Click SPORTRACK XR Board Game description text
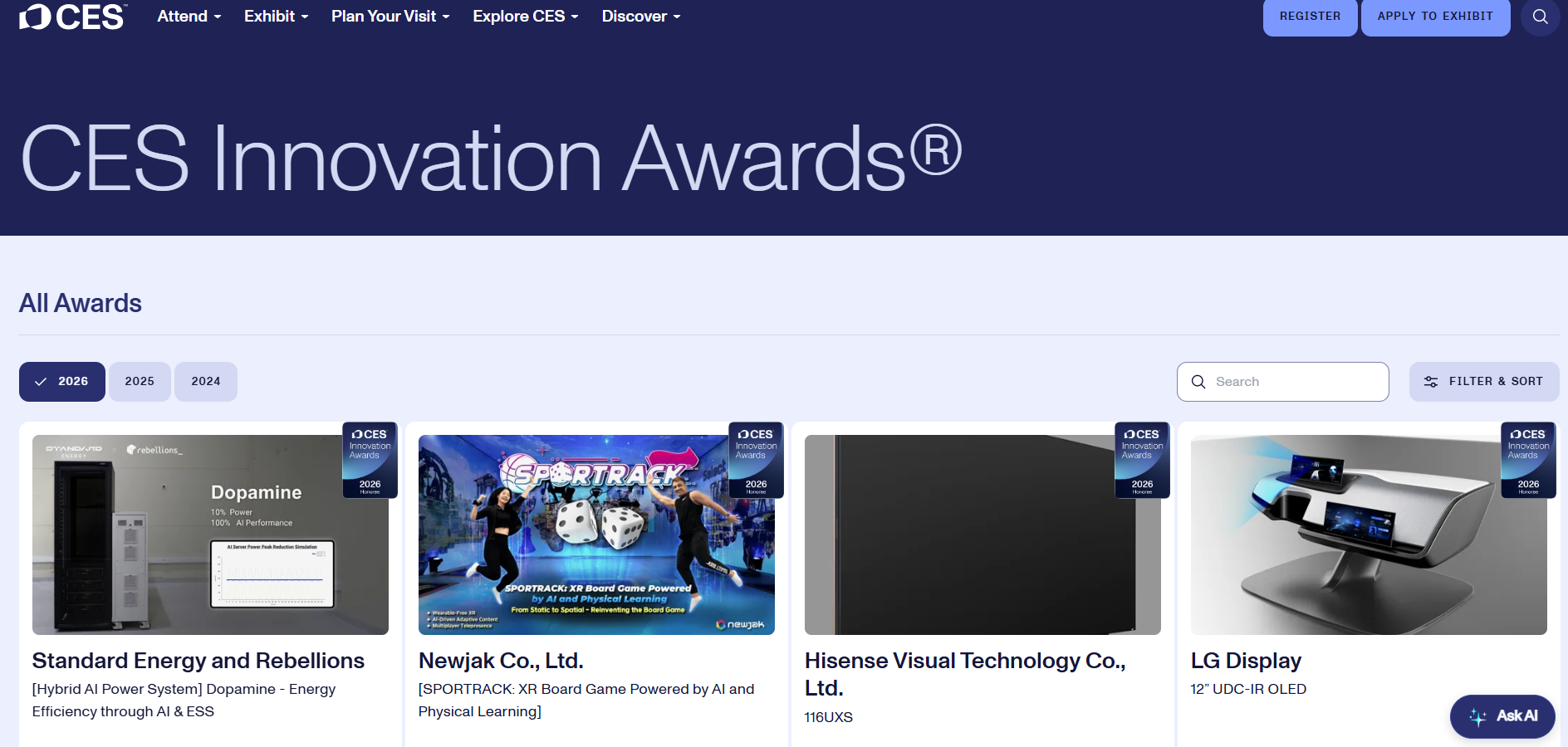The image size is (1568, 747). (586, 701)
